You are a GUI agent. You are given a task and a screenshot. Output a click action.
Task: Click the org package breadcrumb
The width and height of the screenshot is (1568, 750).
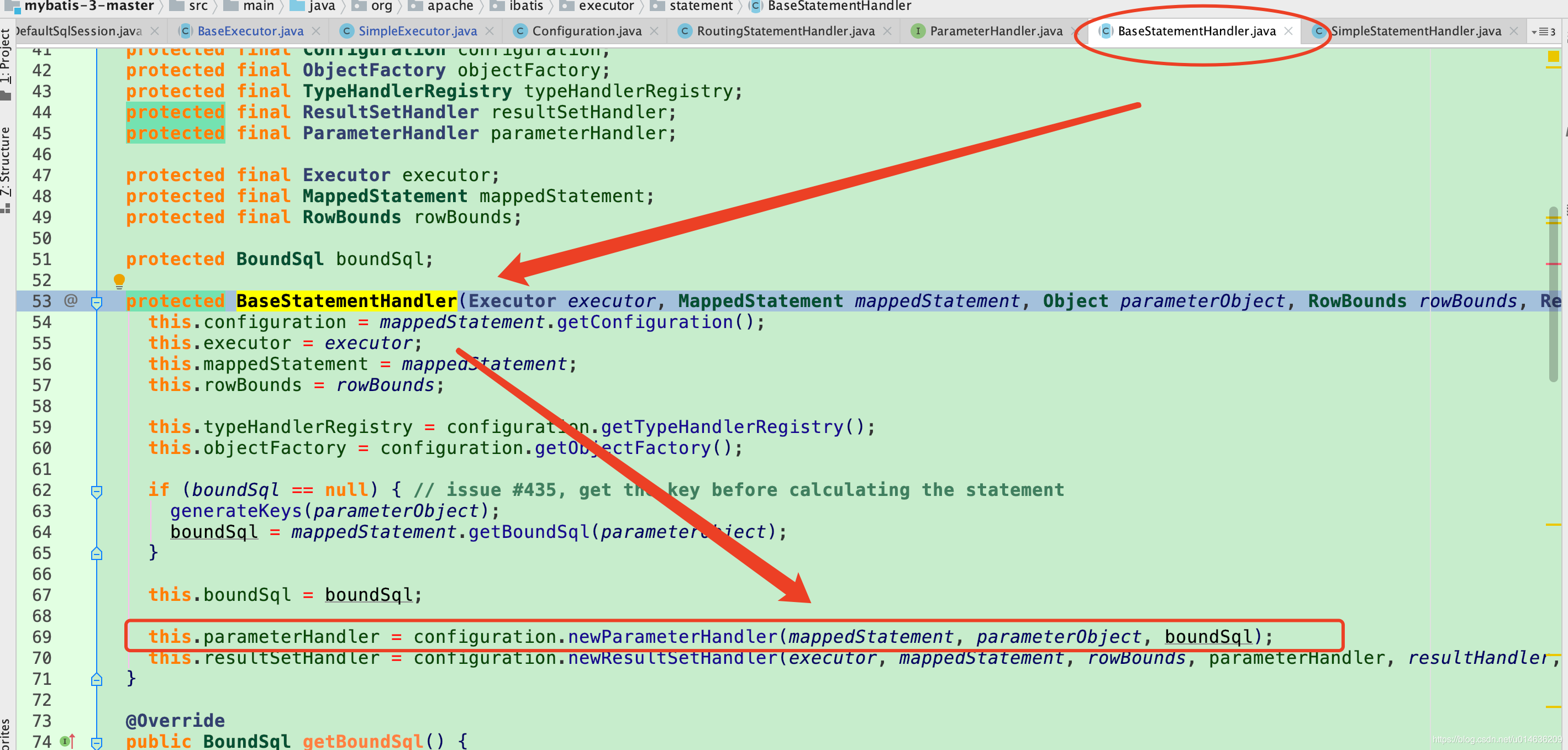(x=372, y=6)
